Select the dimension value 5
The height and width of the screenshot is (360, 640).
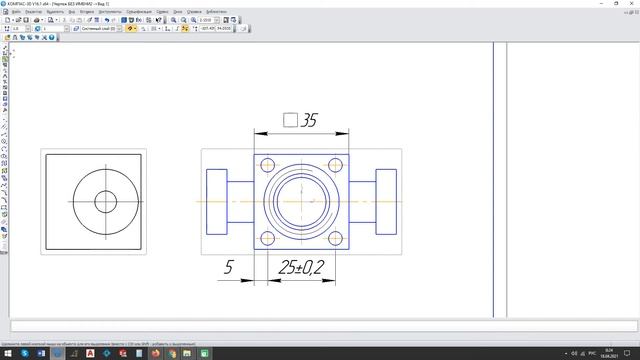[x=228, y=267]
